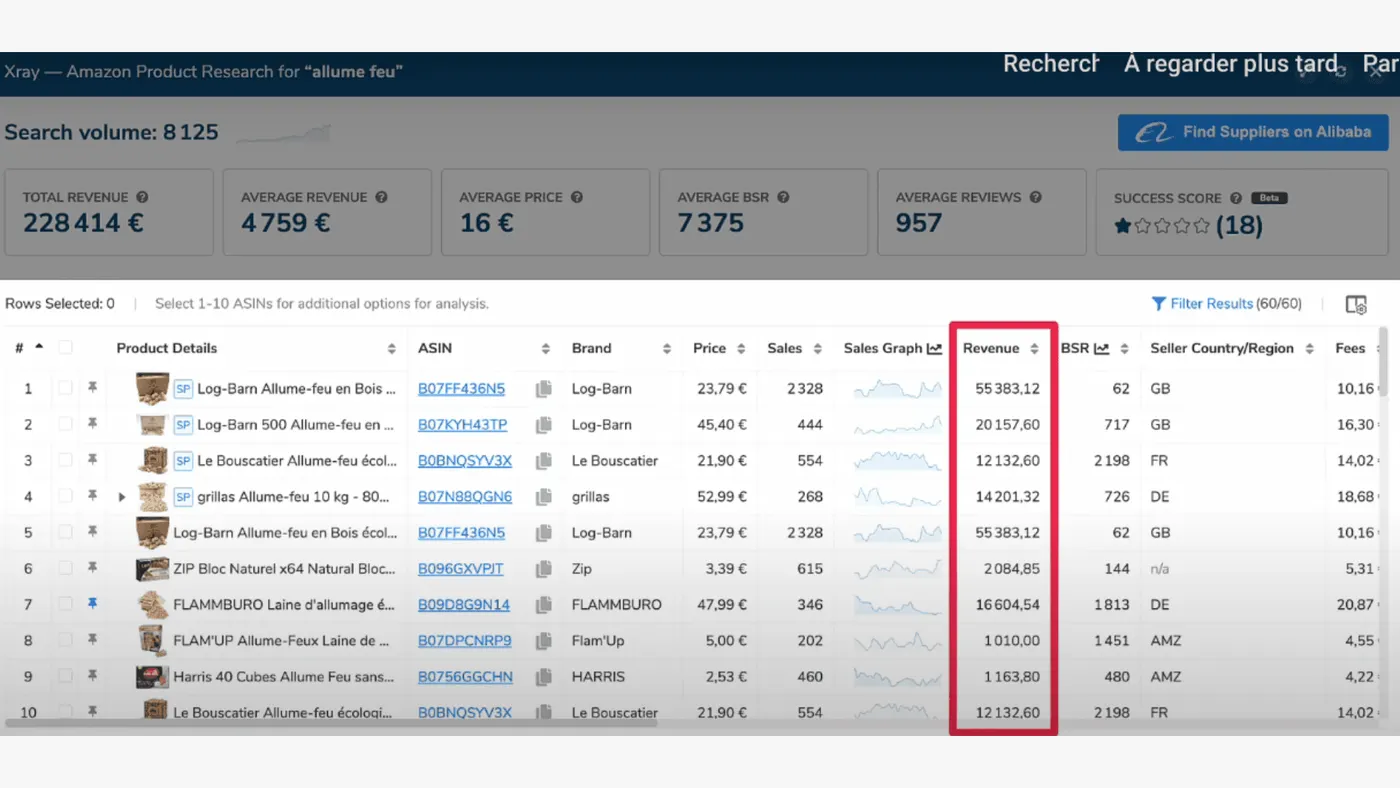Open table column settings icon
The height and width of the screenshot is (788, 1400).
(1356, 304)
